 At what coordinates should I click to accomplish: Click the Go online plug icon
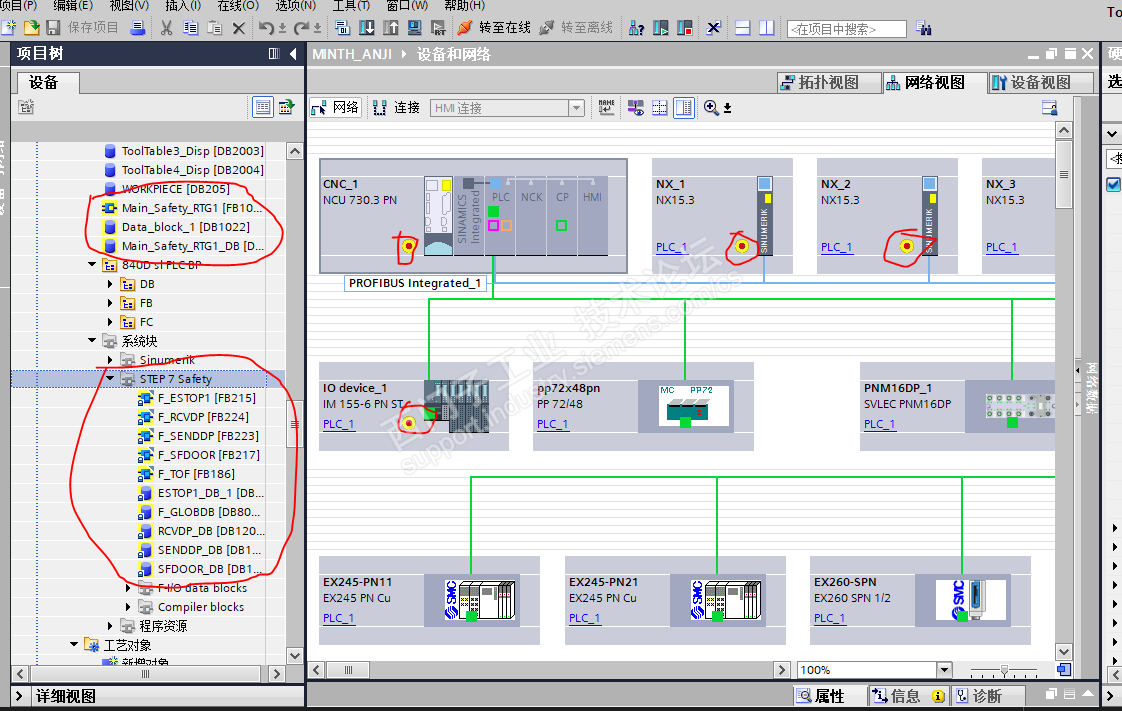[x=465, y=28]
